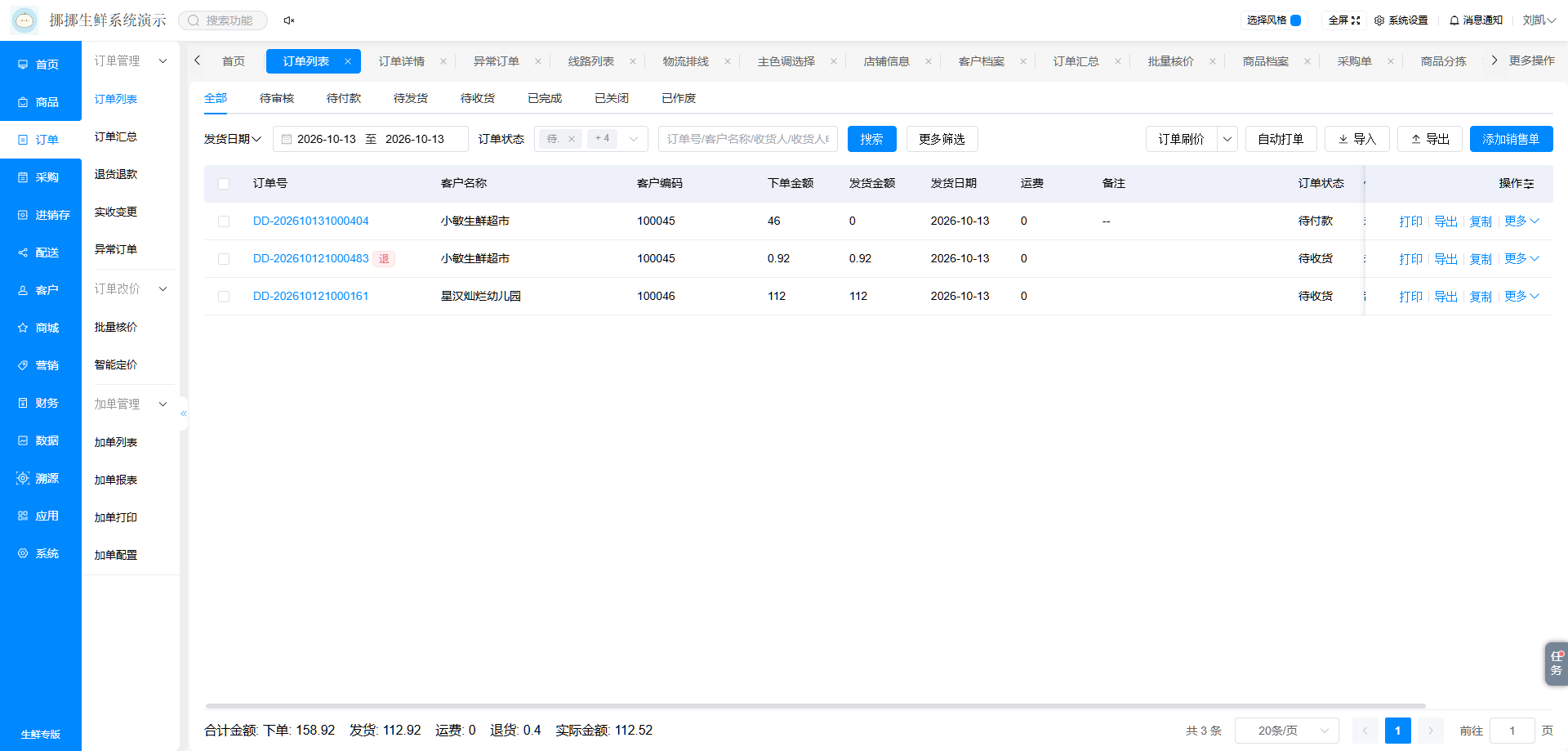The height and width of the screenshot is (751, 1568).
Task: Open the 溯源 sidebar module
Action: click(40, 478)
